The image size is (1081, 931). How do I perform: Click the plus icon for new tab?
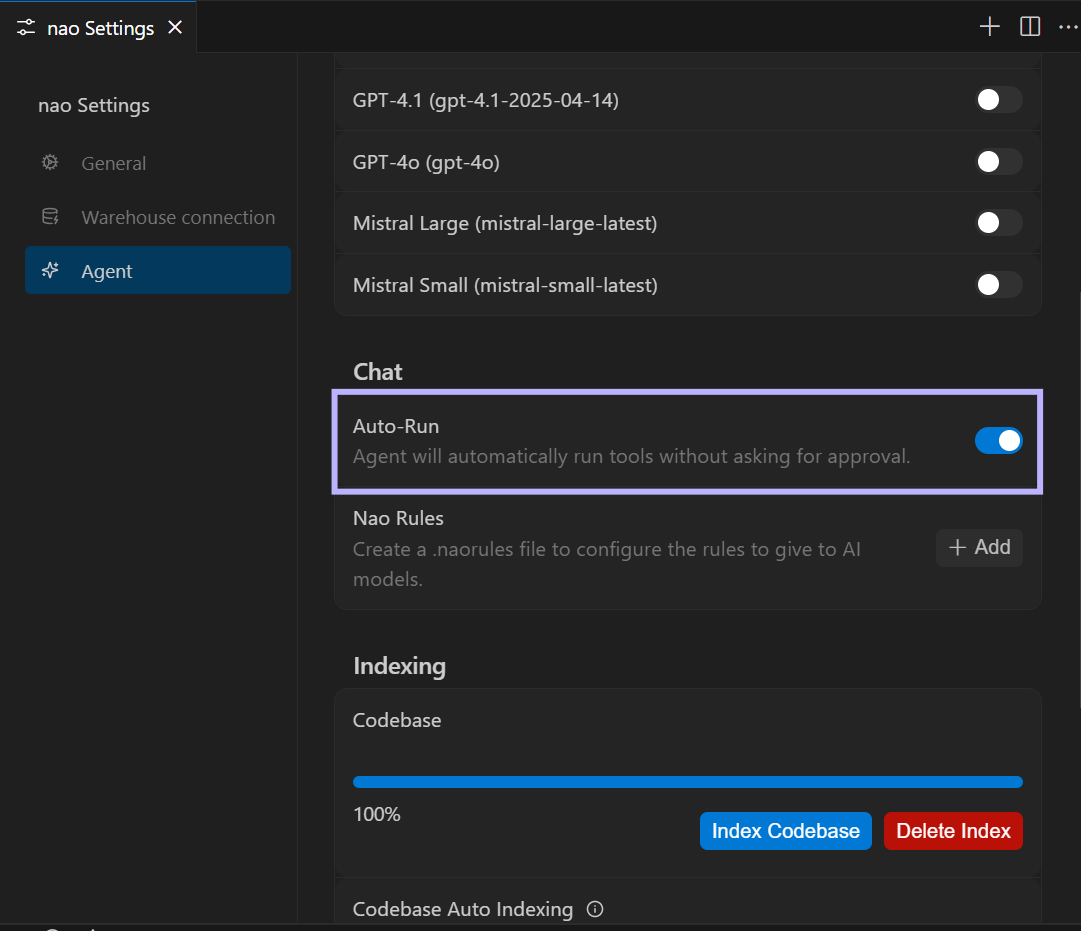click(x=989, y=27)
